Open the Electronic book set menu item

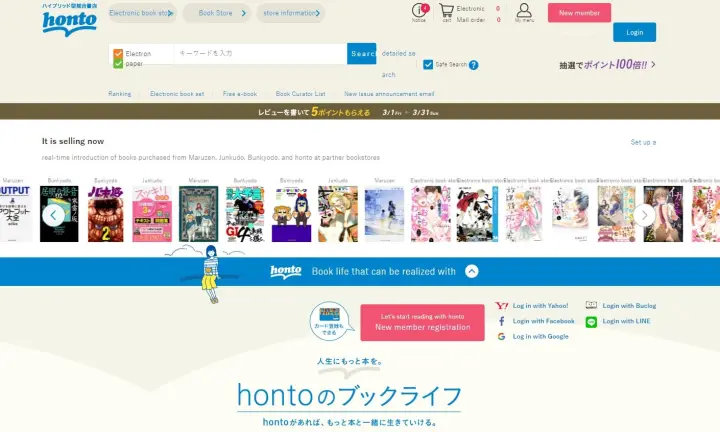tap(177, 94)
